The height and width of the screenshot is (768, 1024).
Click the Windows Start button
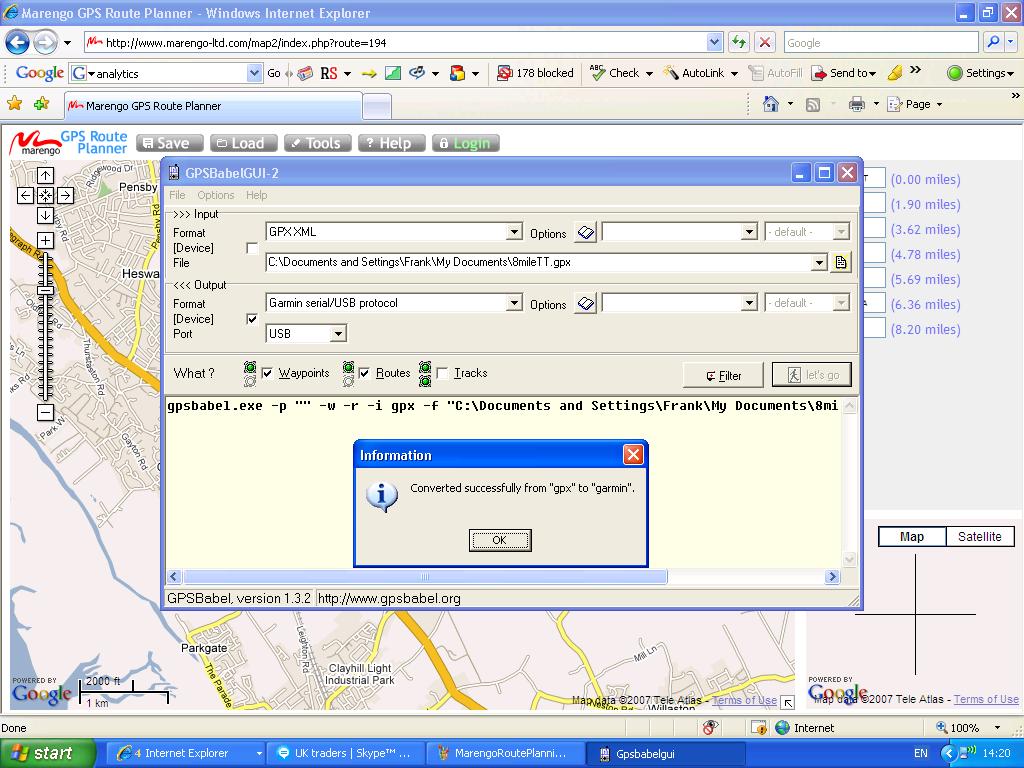(x=42, y=753)
